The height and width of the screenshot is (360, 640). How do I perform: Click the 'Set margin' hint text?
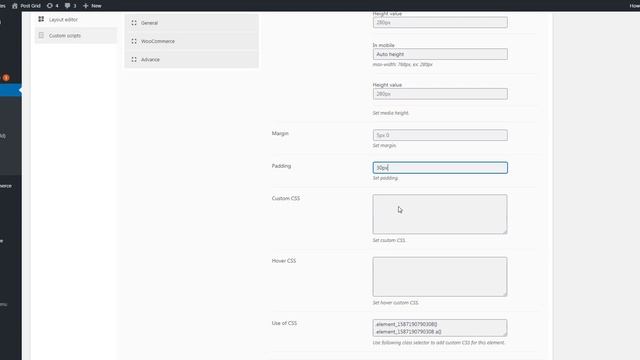[x=384, y=146]
